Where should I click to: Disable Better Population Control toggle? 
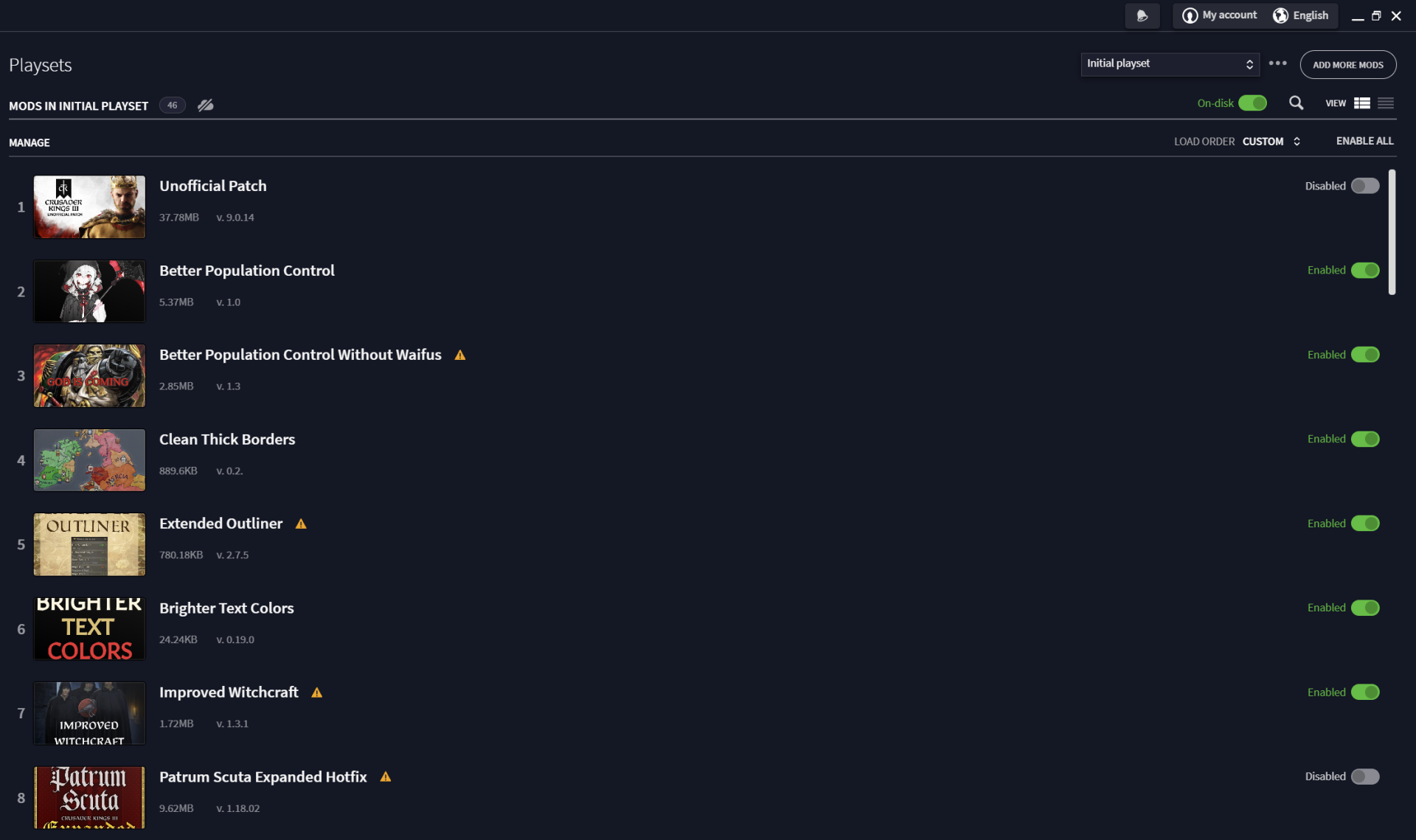click(1365, 271)
